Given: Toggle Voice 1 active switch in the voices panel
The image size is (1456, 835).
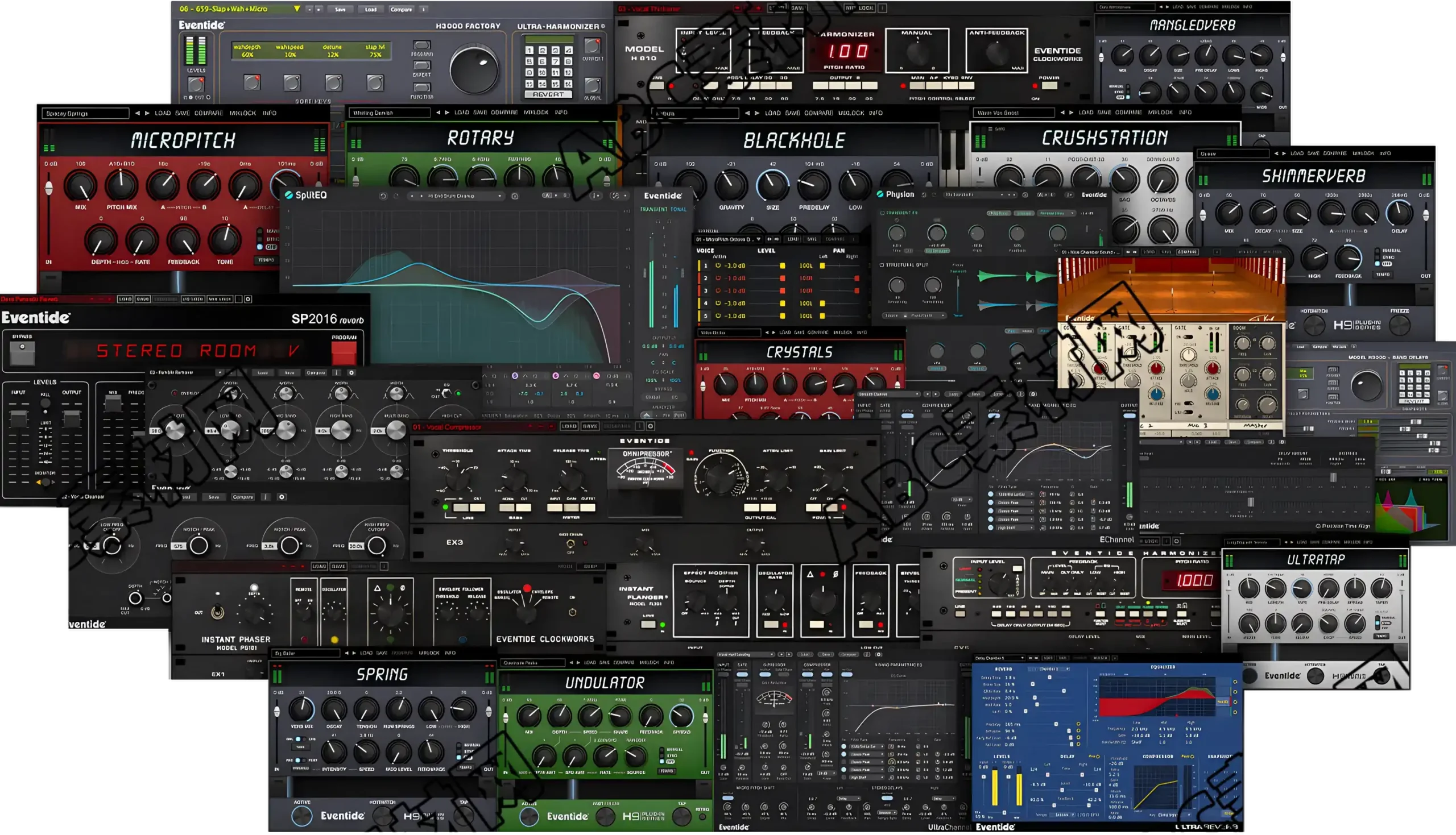Looking at the screenshot, I should [x=719, y=266].
